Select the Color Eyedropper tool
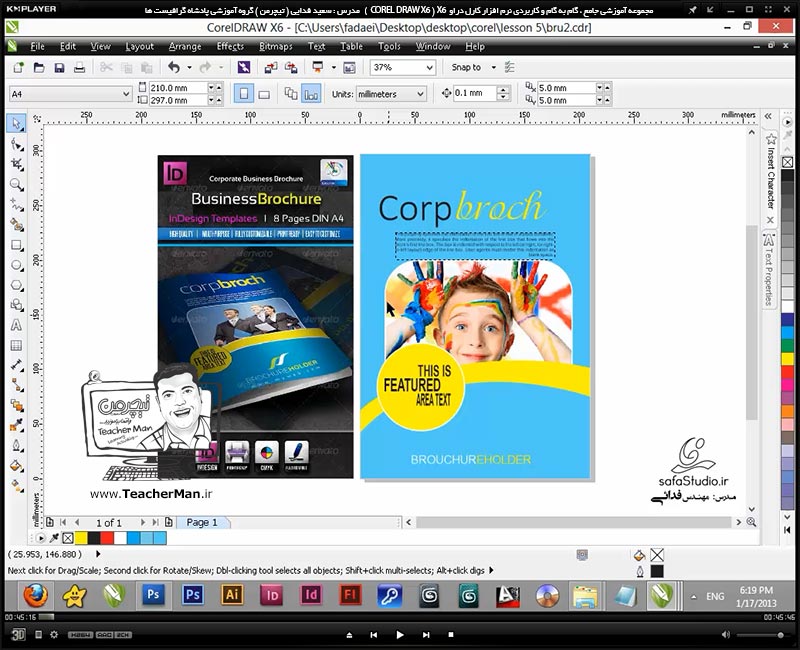Viewport: 800px width, 650px height. pos(17,425)
